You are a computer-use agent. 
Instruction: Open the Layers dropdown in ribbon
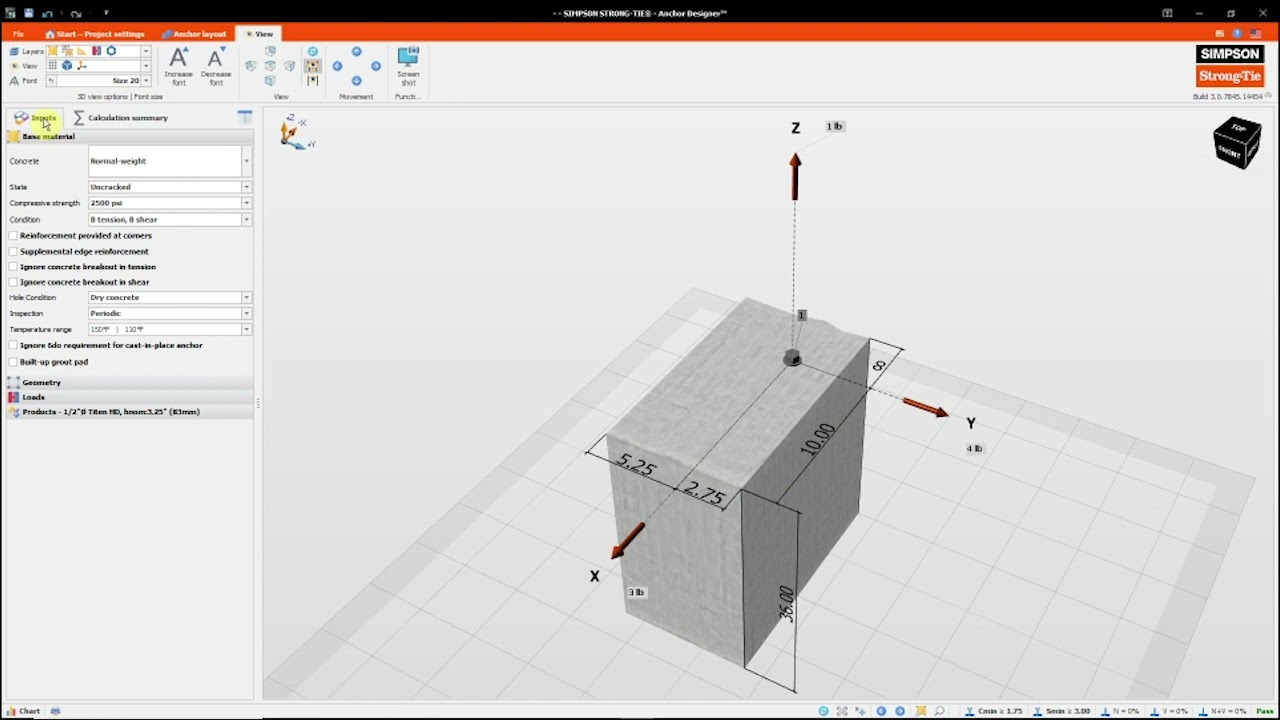click(x=146, y=51)
